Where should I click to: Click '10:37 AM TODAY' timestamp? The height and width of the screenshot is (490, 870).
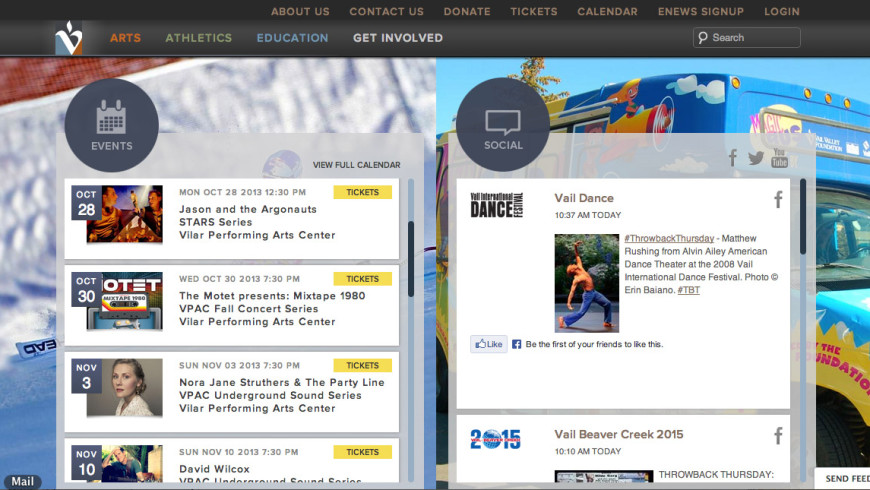point(588,215)
